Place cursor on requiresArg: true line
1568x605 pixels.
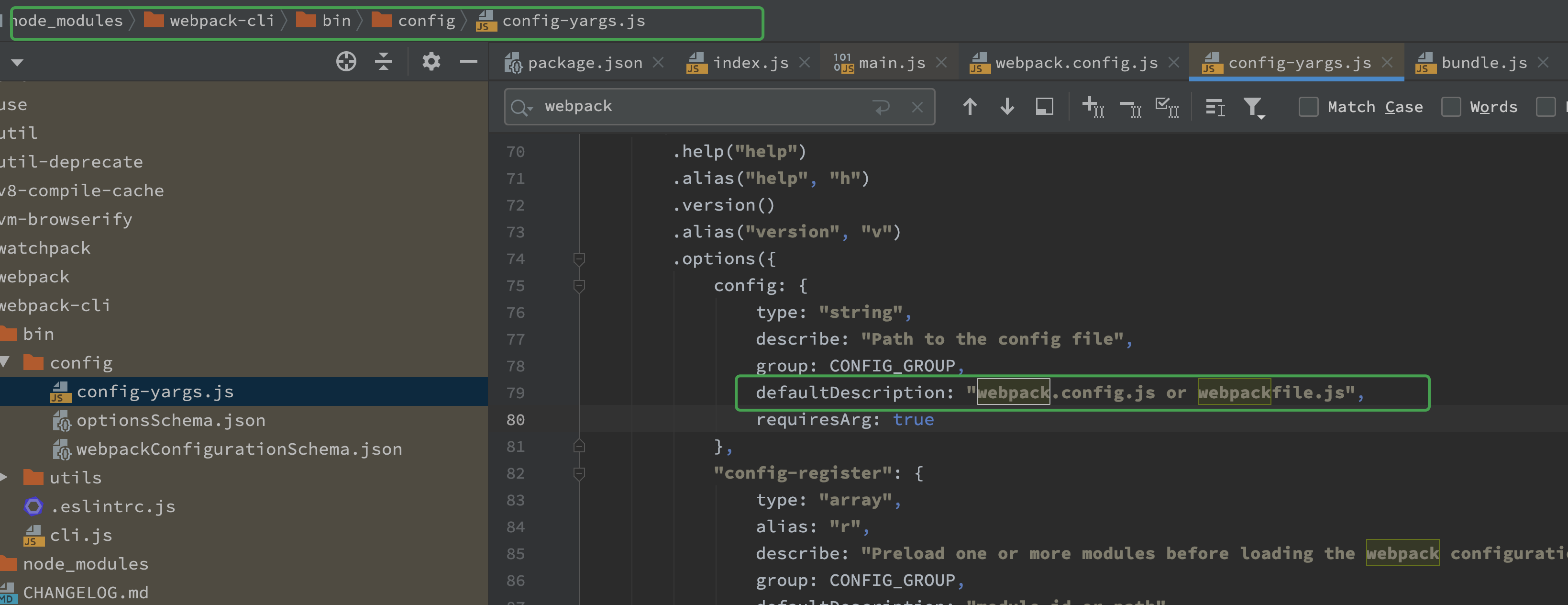845,419
